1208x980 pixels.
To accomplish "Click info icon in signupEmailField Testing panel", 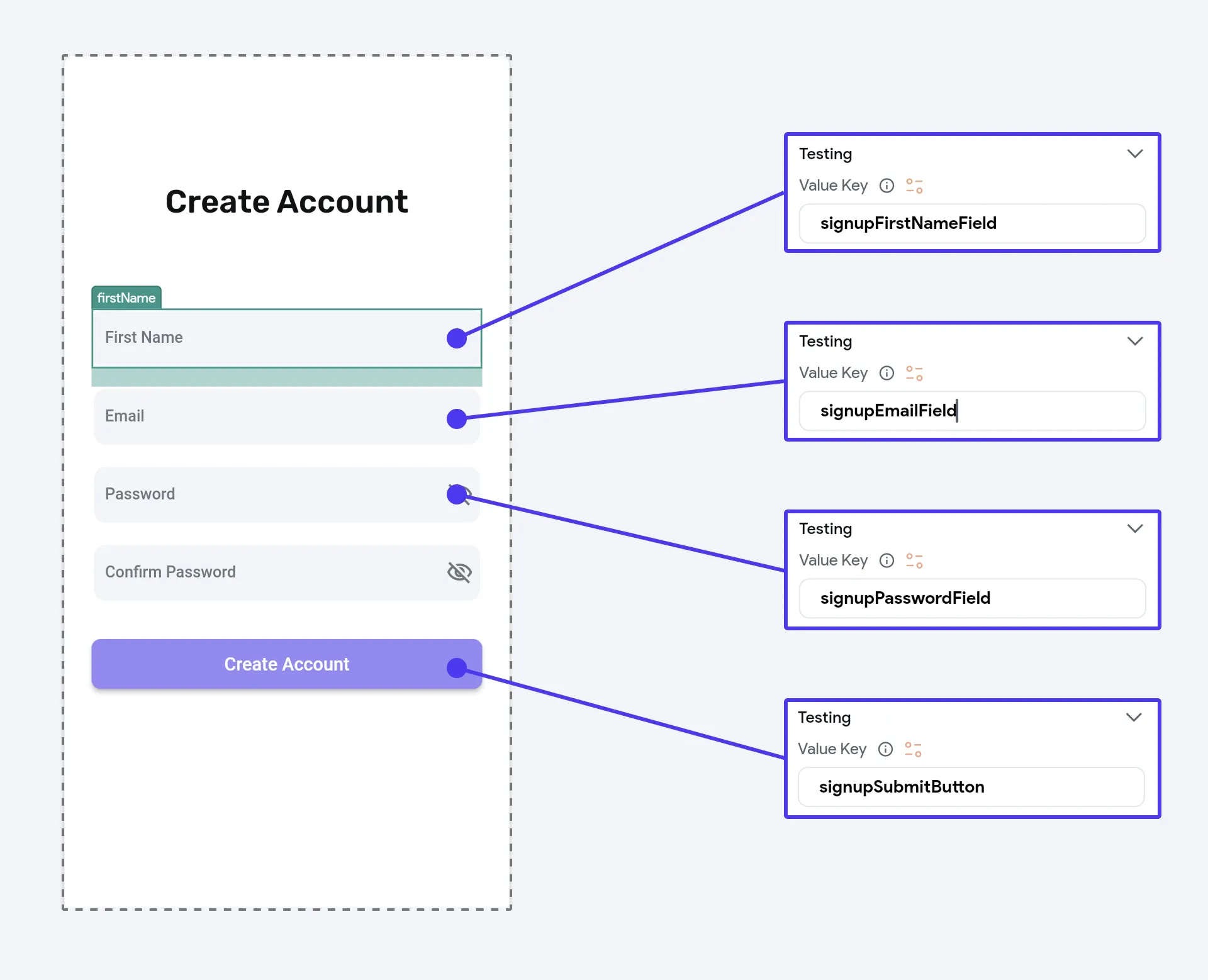I will 886,373.
